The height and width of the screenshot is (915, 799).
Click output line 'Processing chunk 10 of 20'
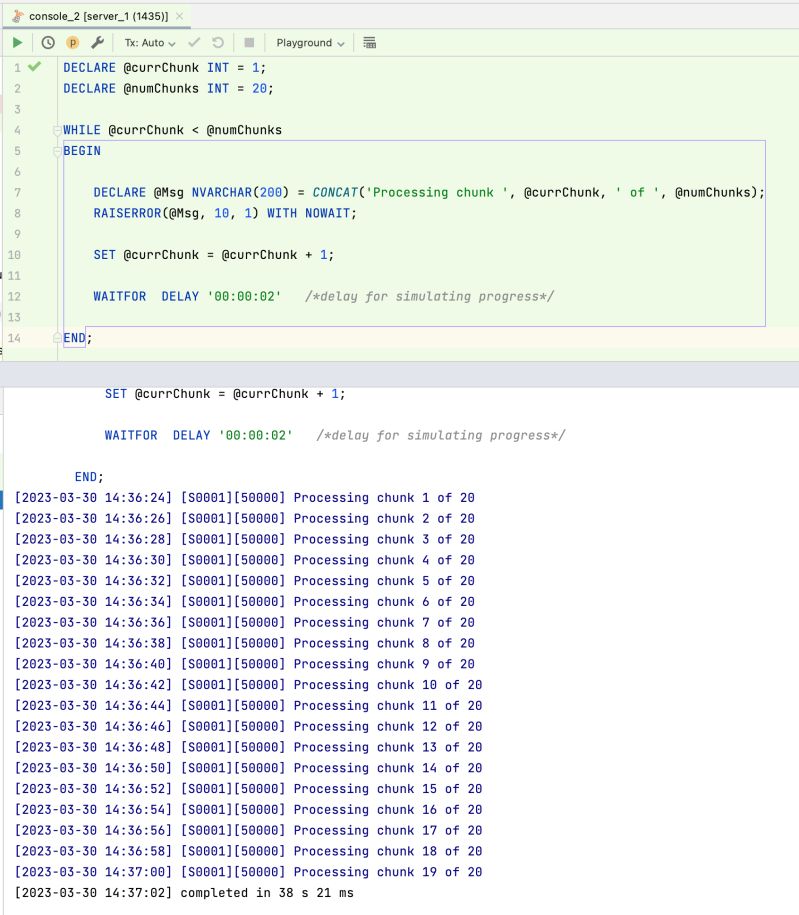pyautogui.click(x=248, y=684)
